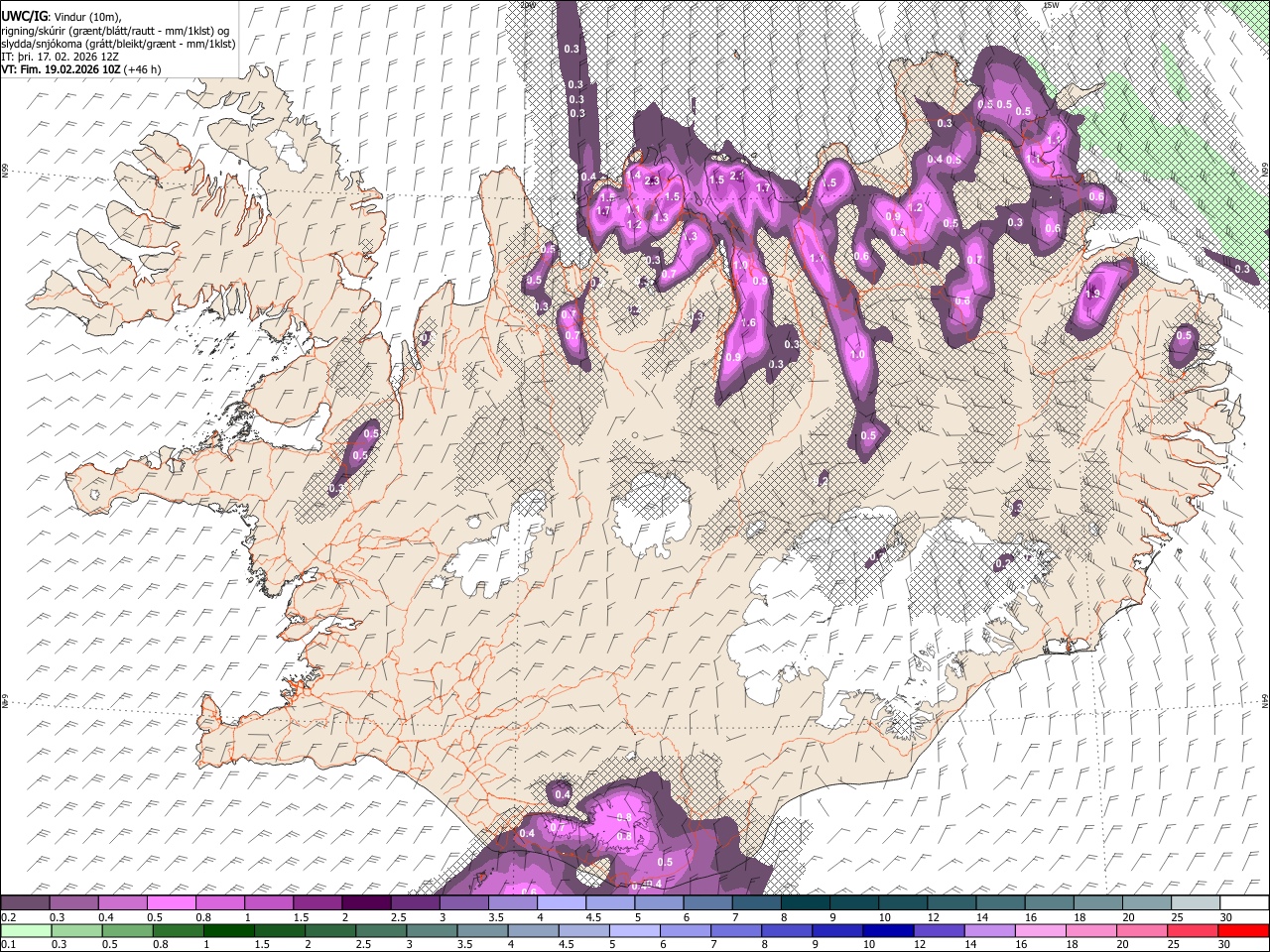This screenshot has width=1270, height=952.
Task: Click the "UWC/IG: Vindur (10m)," title line
Action: point(62,15)
